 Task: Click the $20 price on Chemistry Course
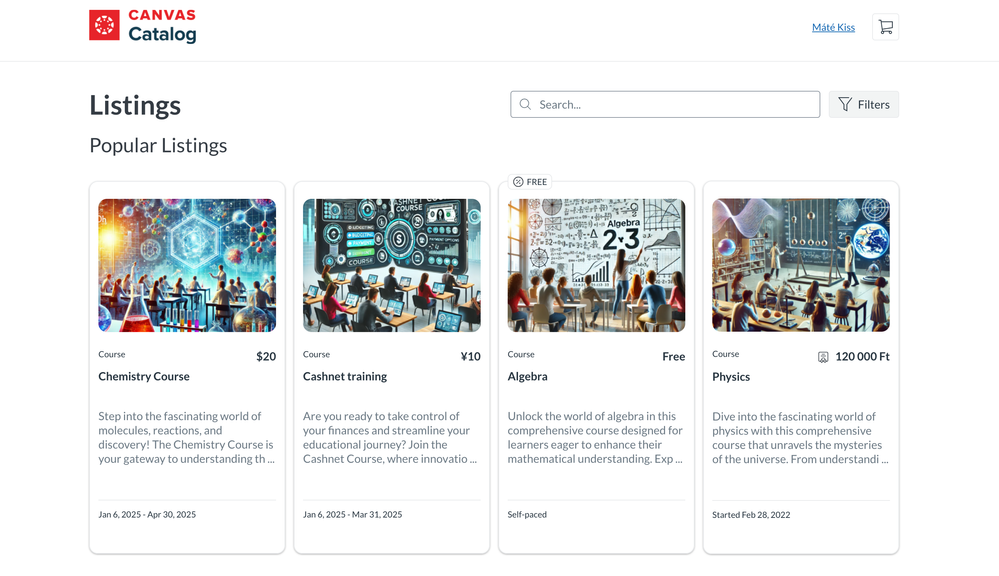(266, 356)
